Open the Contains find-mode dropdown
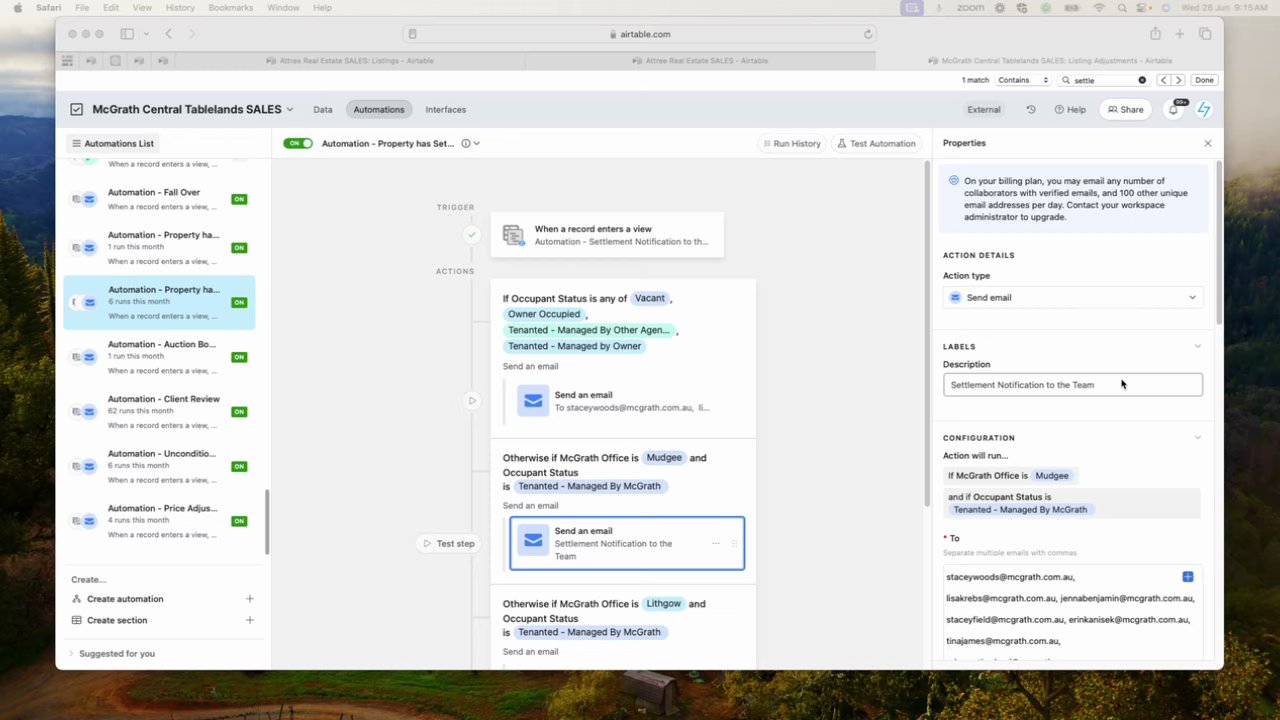Screen dimensions: 1280x720 (1023, 80)
